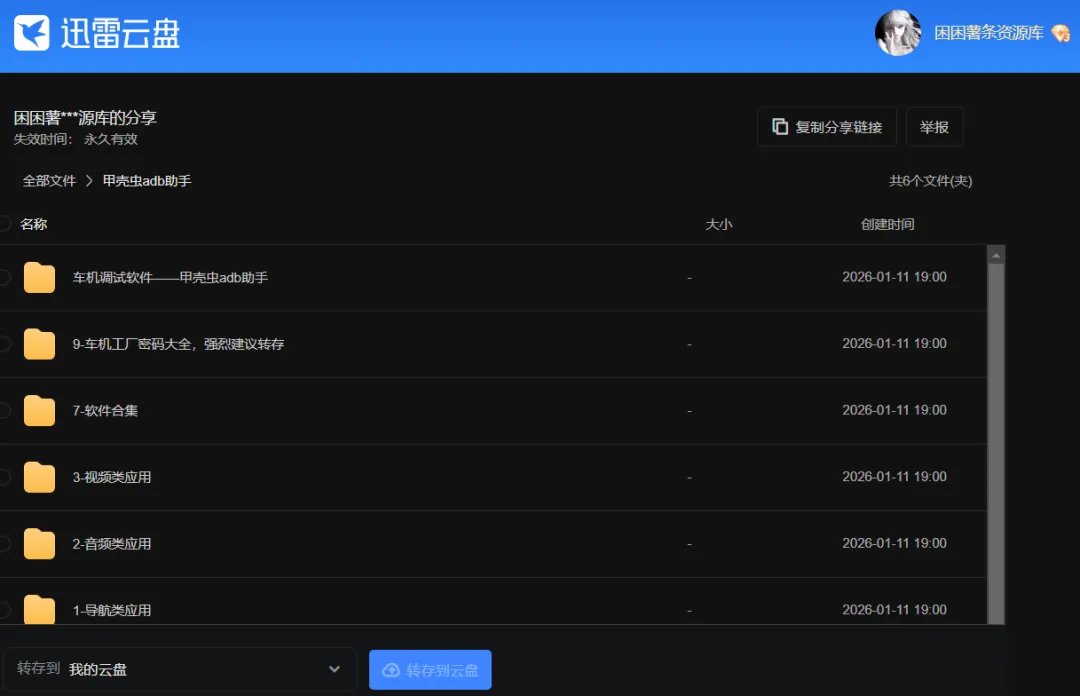Open folder 9-车机工厂密码大全，强烈建议转存
The width and height of the screenshot is (1080, 696).
pyautogui.click(x=178, y=344)
